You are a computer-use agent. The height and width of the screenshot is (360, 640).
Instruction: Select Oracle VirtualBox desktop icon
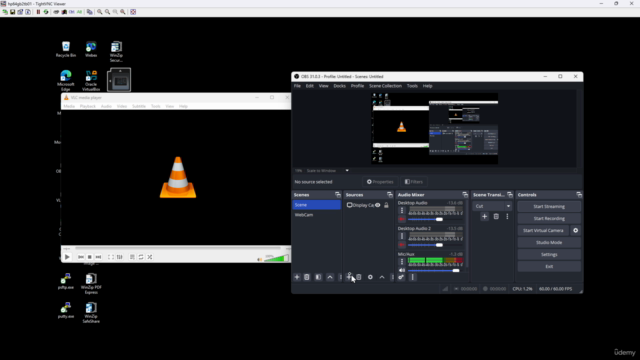point(91,80)
